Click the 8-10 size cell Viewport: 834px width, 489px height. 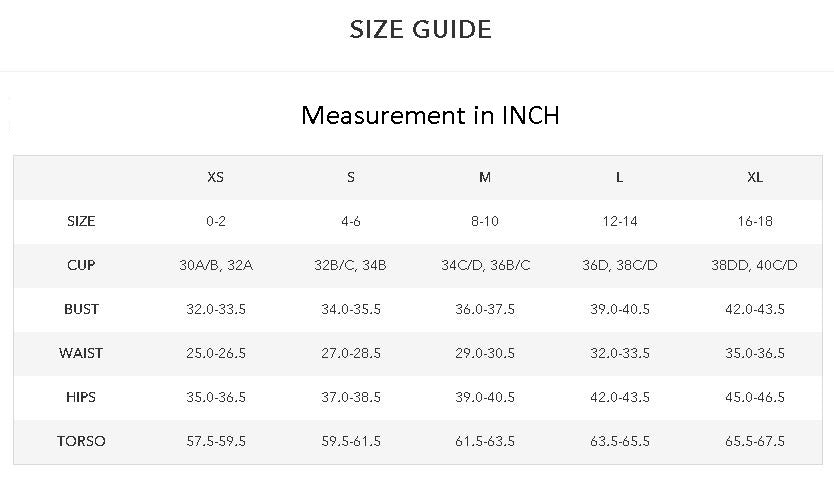(485, 221)
